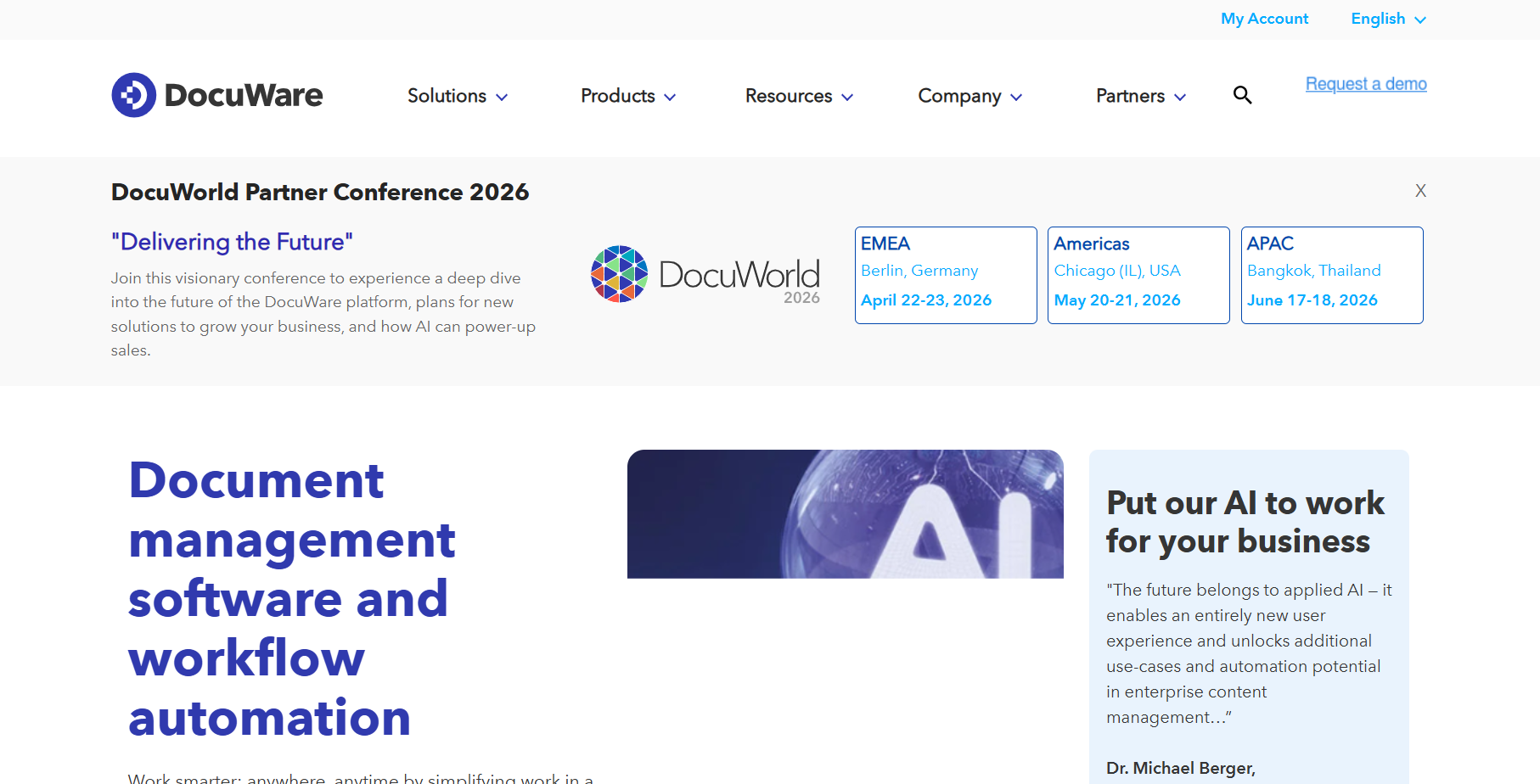Expand the Company dropdown

click(x=1017, y=97)
